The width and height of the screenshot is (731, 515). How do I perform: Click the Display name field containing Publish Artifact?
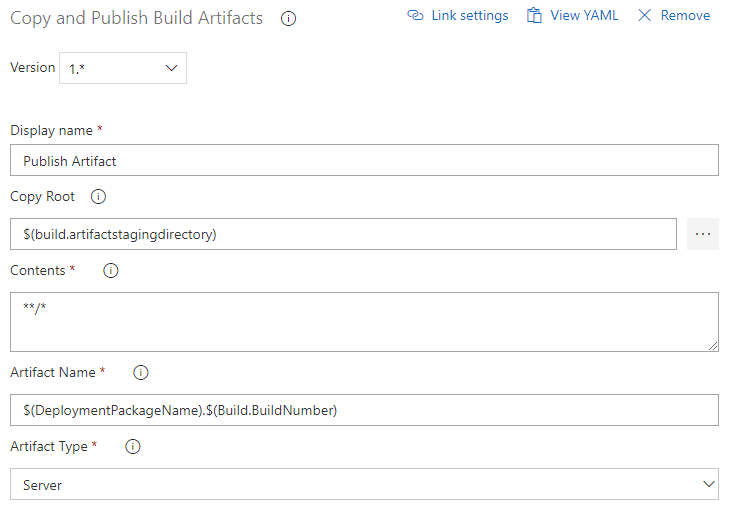coord(364,160)
